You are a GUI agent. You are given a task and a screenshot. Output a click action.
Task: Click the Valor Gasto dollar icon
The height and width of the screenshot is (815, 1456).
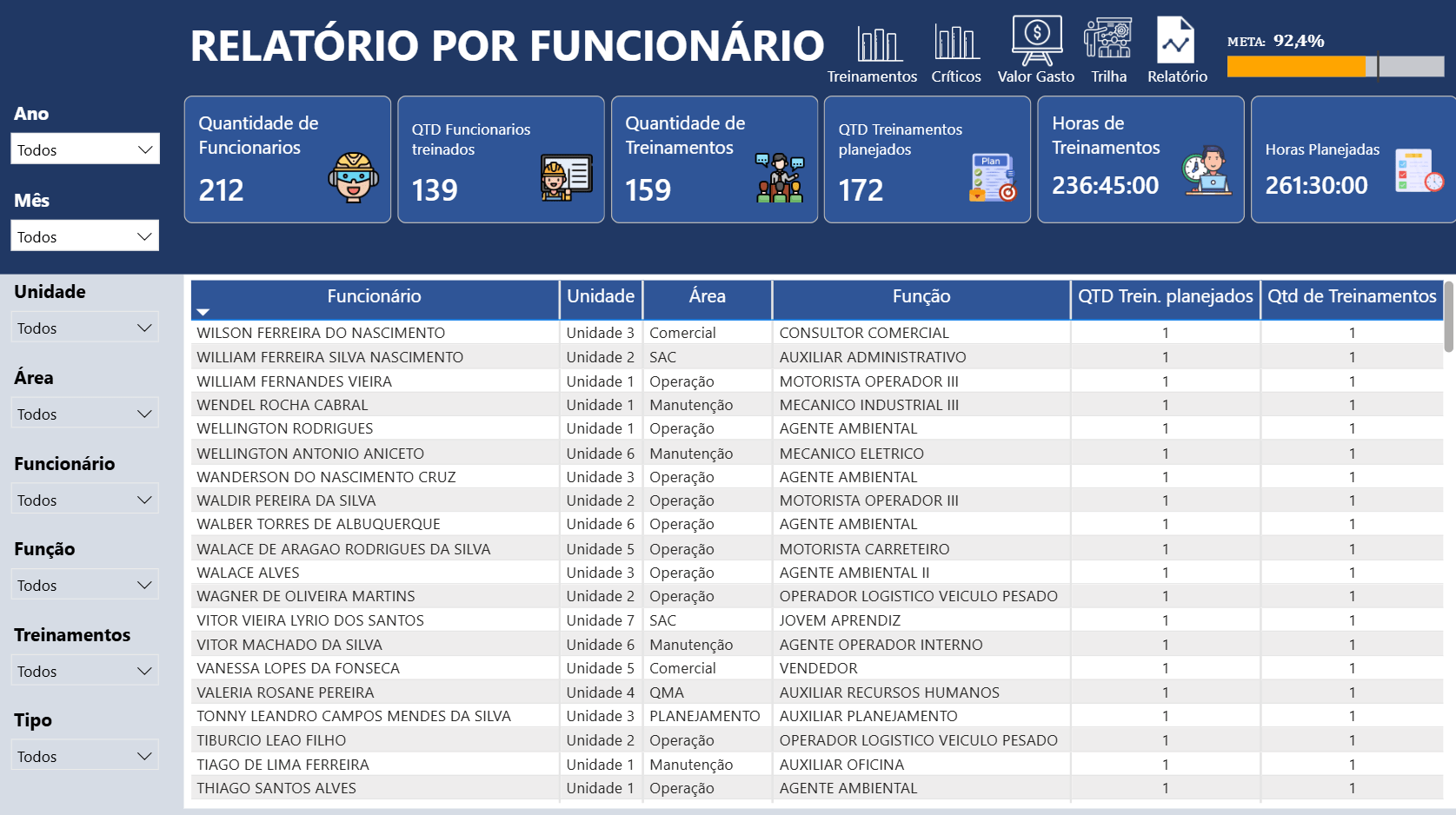click(1036, 41)
